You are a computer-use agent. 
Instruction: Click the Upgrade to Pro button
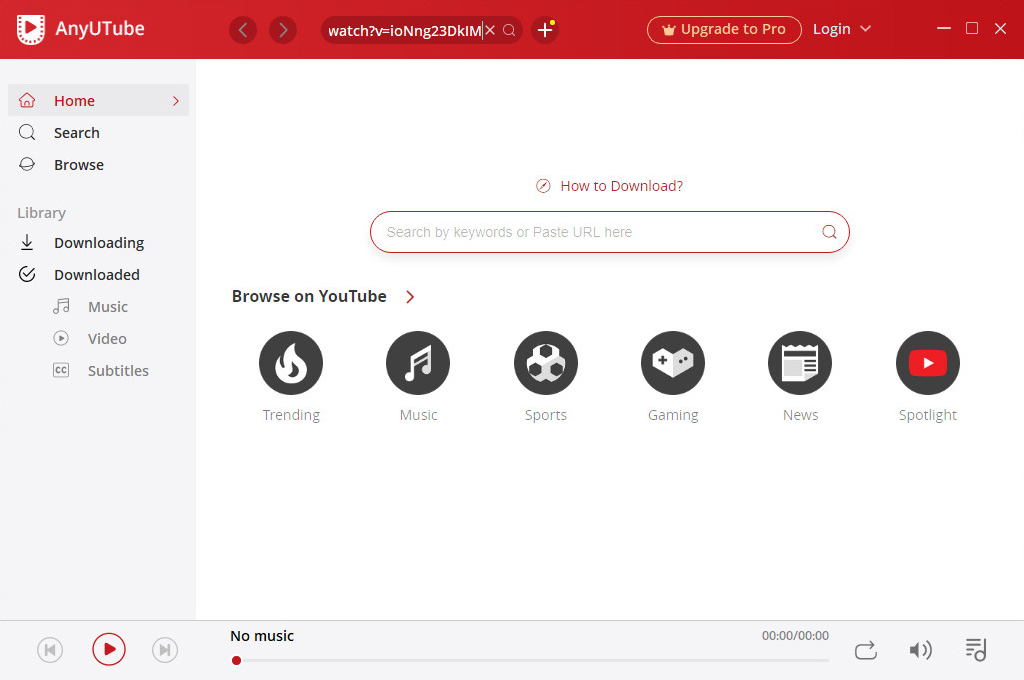[724, 30]
